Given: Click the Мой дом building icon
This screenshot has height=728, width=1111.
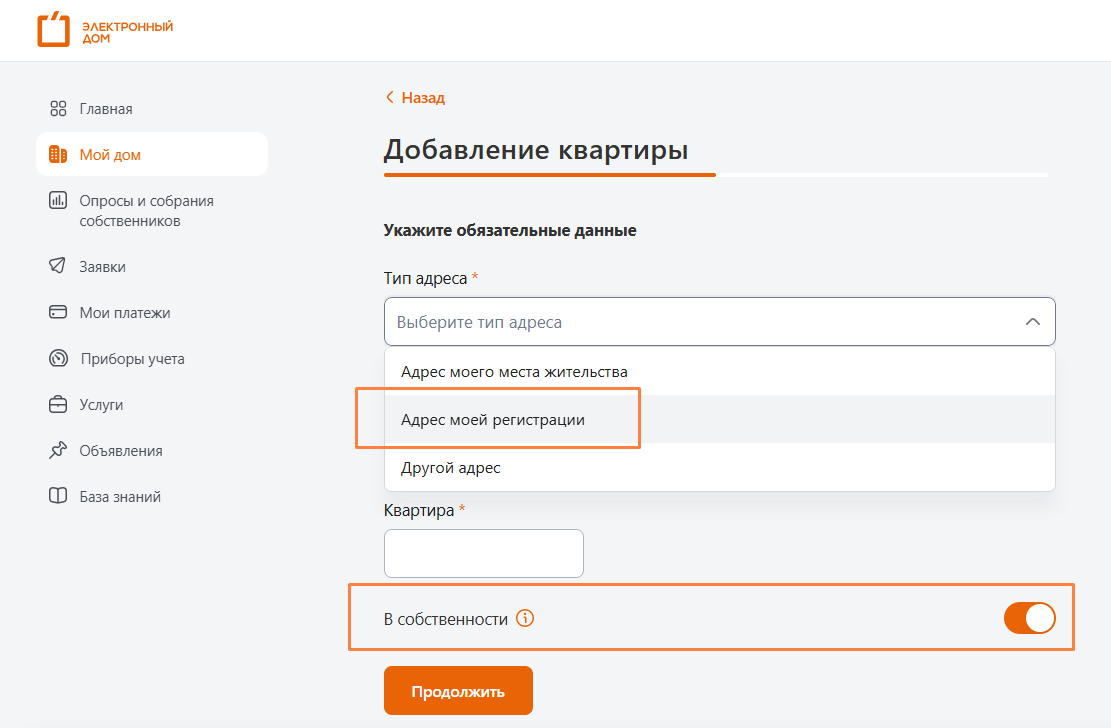Looking at the screenshot, I should click(58, 155).
